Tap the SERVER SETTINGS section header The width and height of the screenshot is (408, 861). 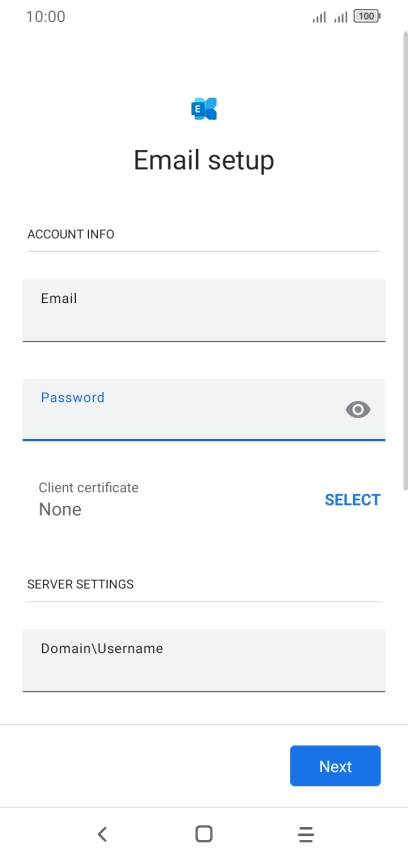click(80, 584)
